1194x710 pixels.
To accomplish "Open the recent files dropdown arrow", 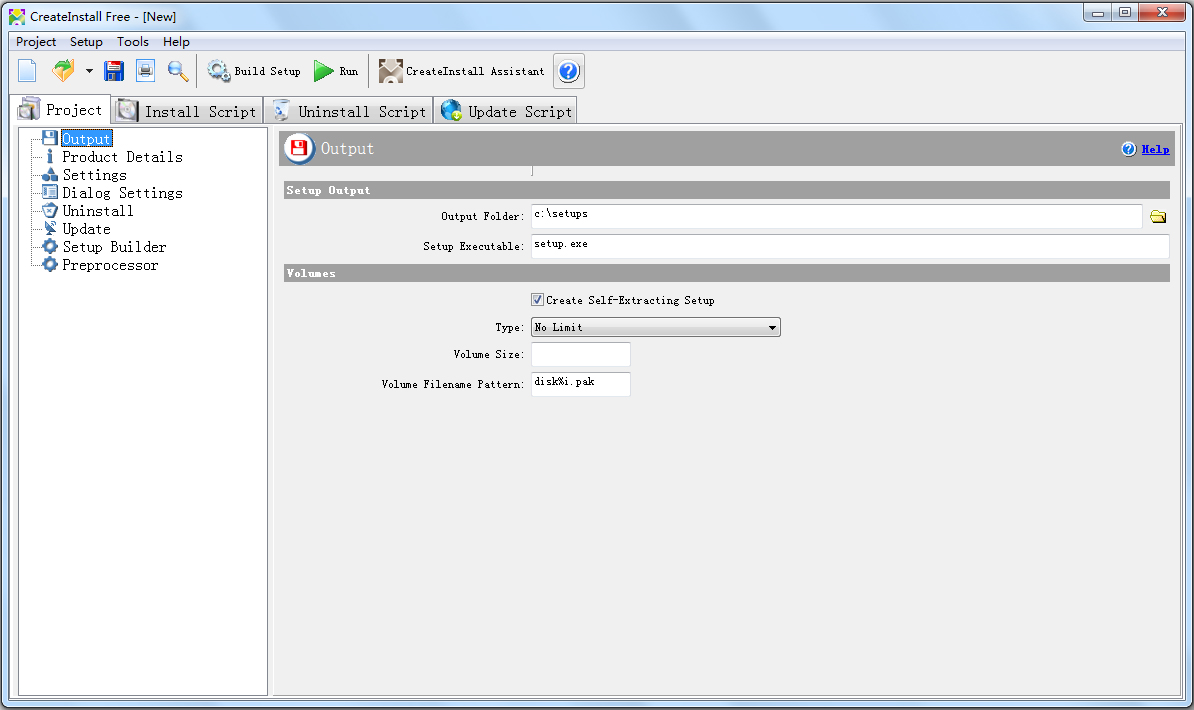I will click(89, 70).
